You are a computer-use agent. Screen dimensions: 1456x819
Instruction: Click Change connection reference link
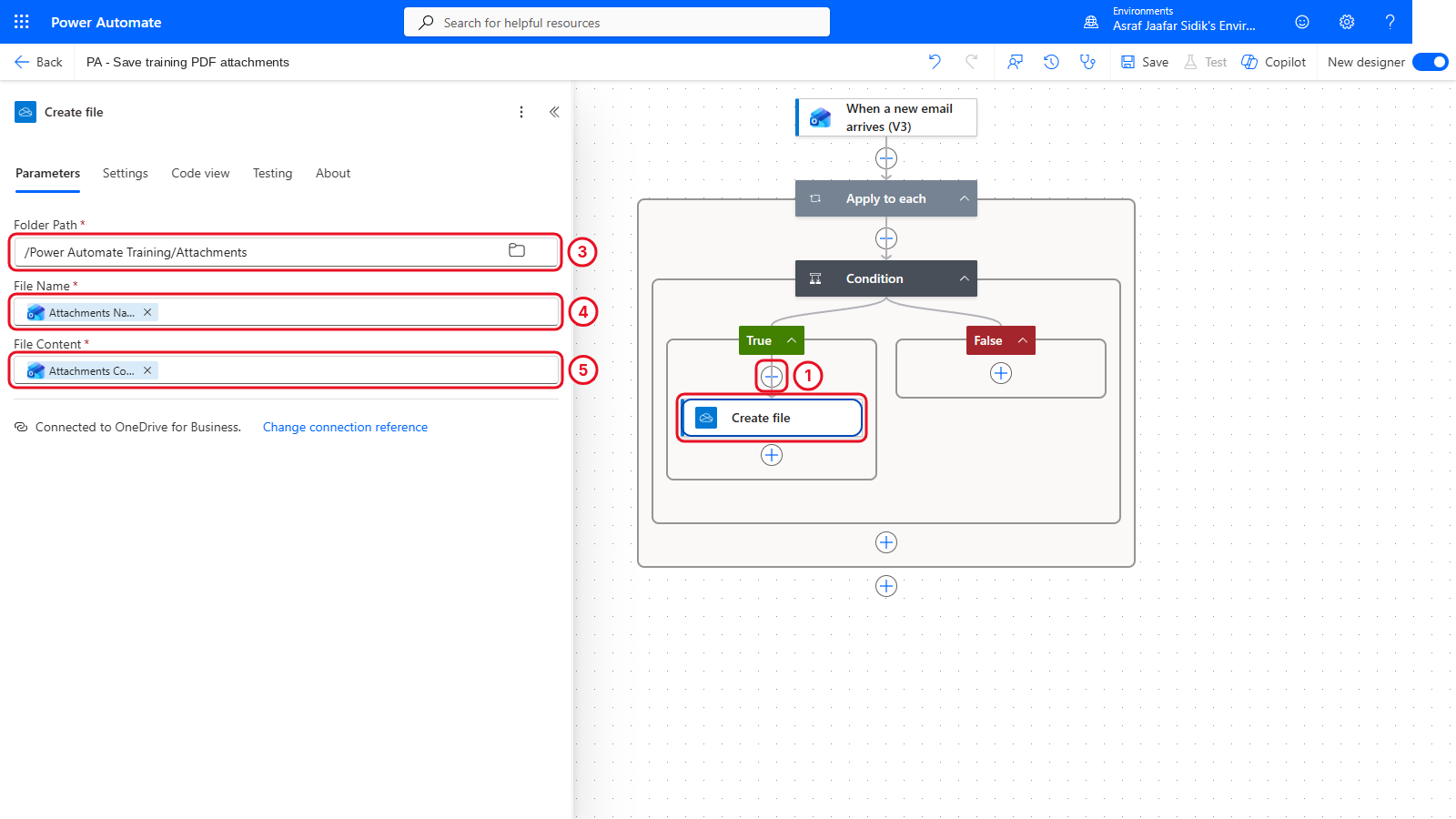click(x=345, y=427)
